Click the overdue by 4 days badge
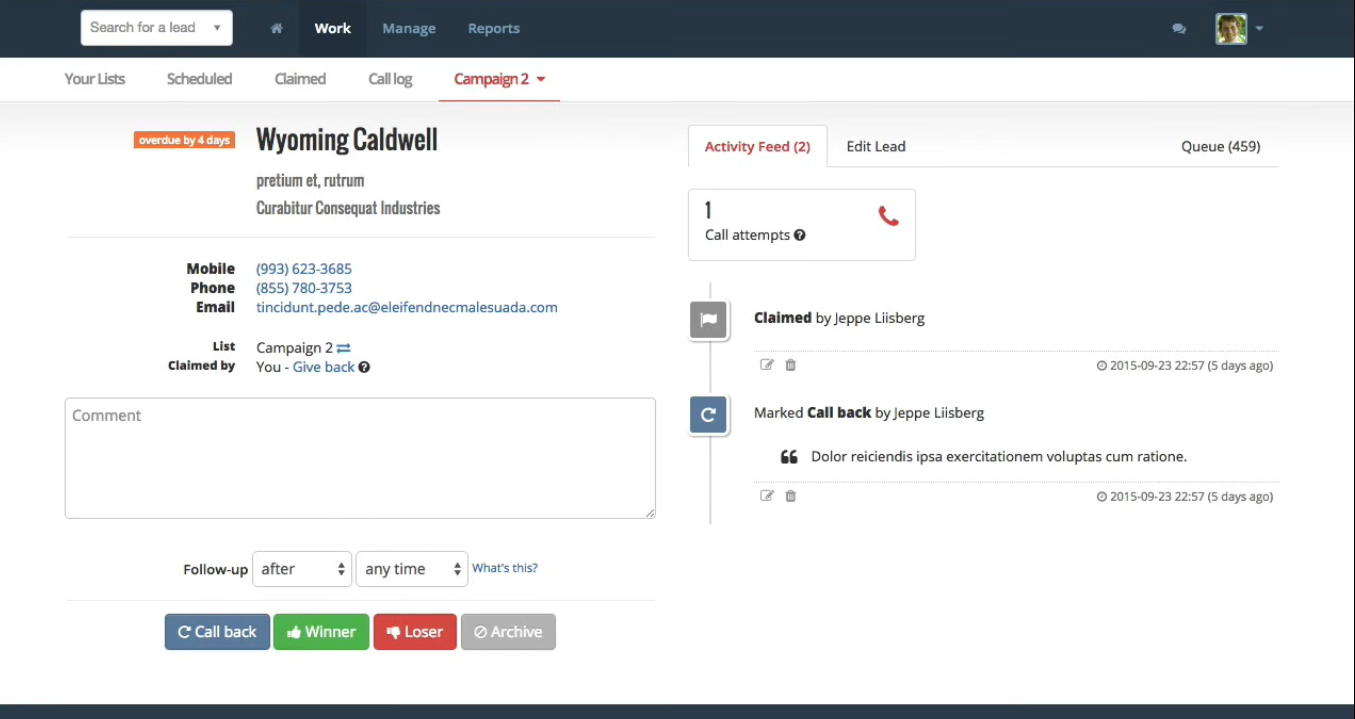Image resolution: width=1355 pixels, height=719 pixels. coord(184,140)
